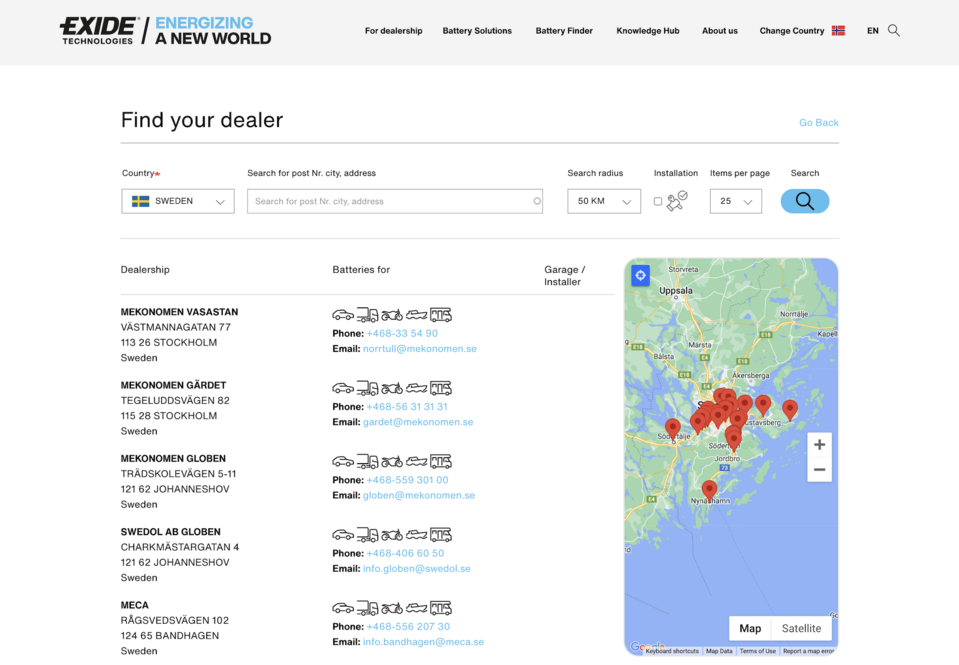This screenshot has height=665, width=959.
Task: Click car icon for Swedol AB Globen
Action: [343, 535]
